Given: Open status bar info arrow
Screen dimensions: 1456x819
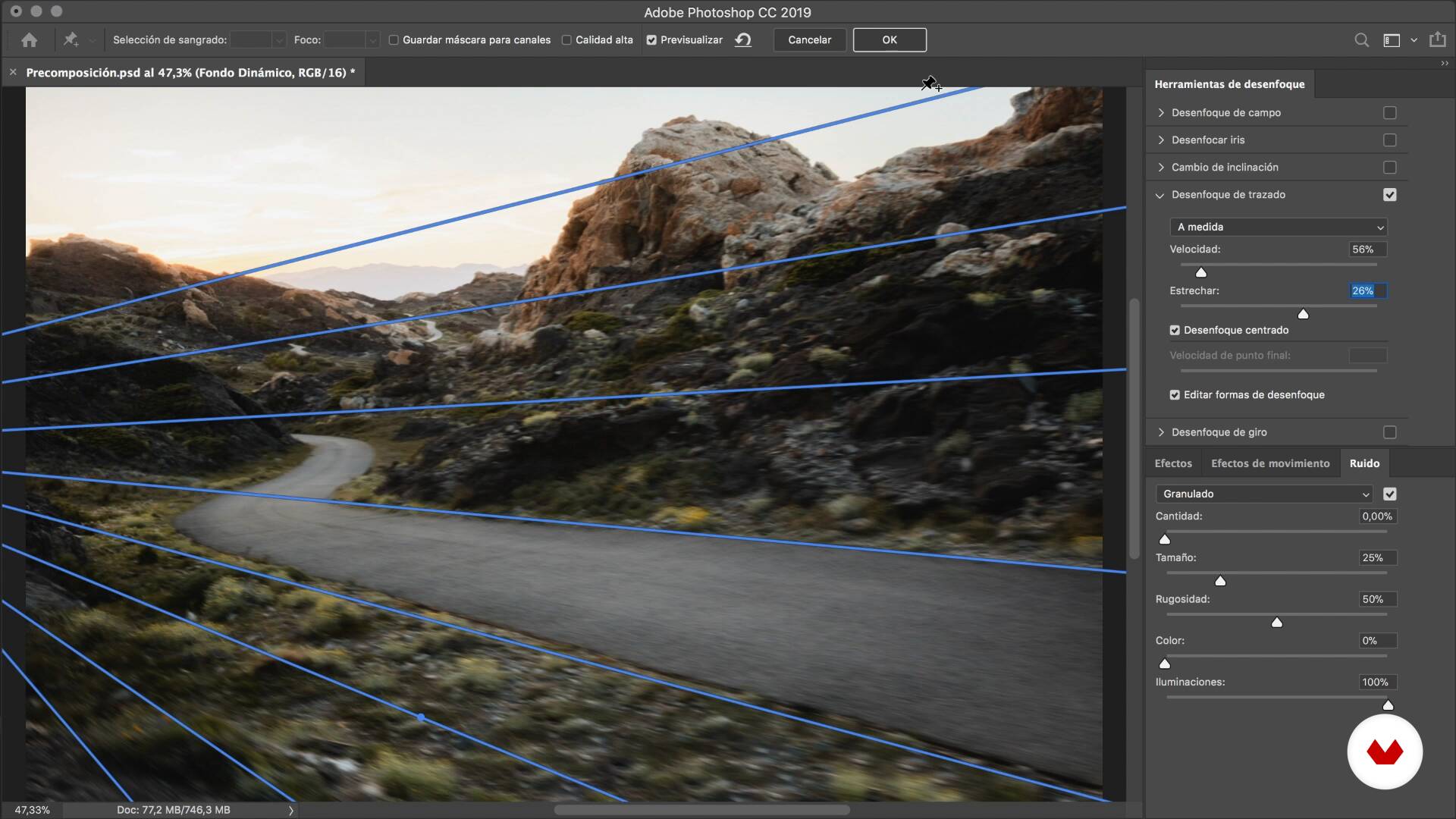Looking at the screenshot, I should (x=291, y=810).
